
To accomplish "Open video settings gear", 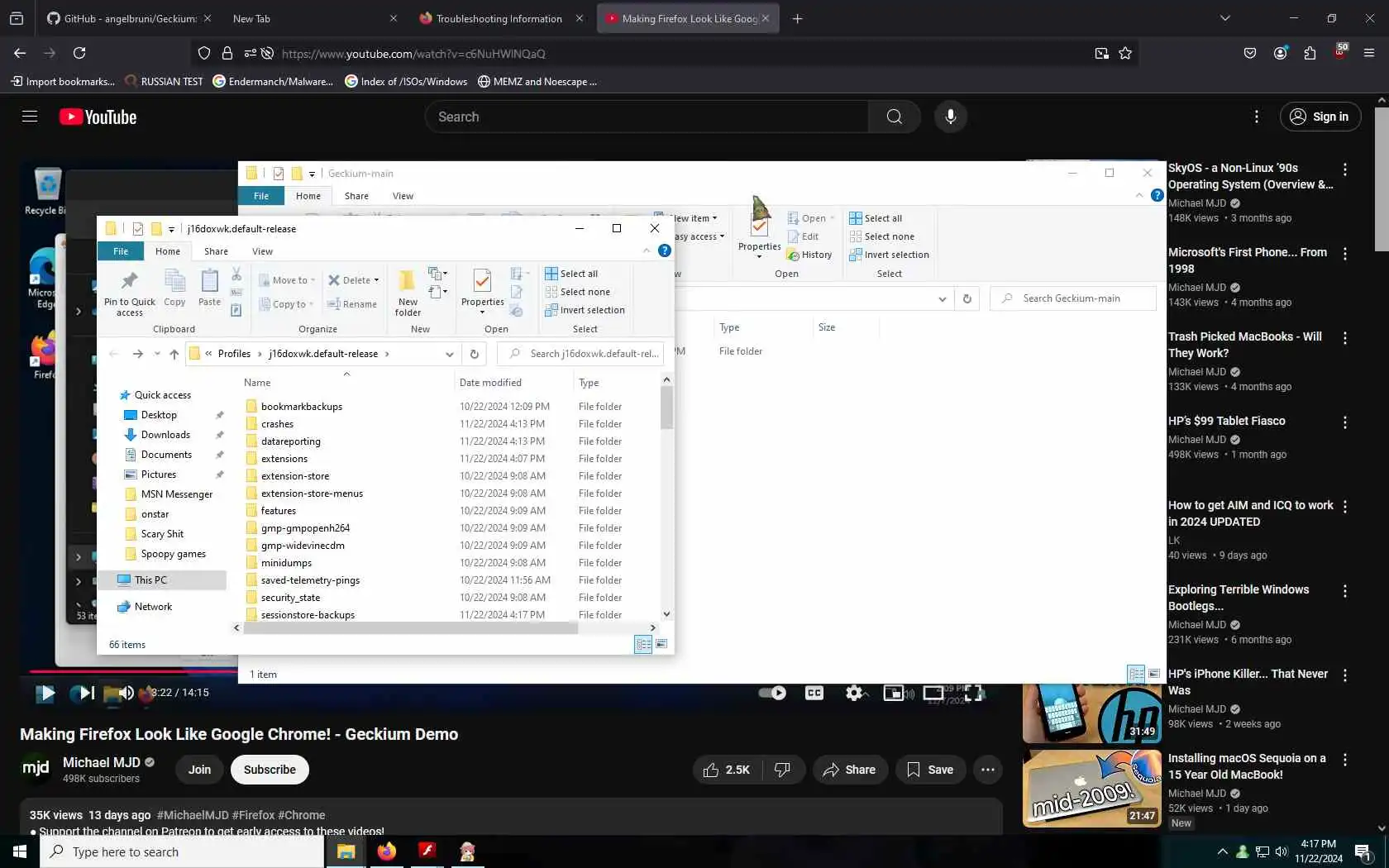I will point(854,693).
